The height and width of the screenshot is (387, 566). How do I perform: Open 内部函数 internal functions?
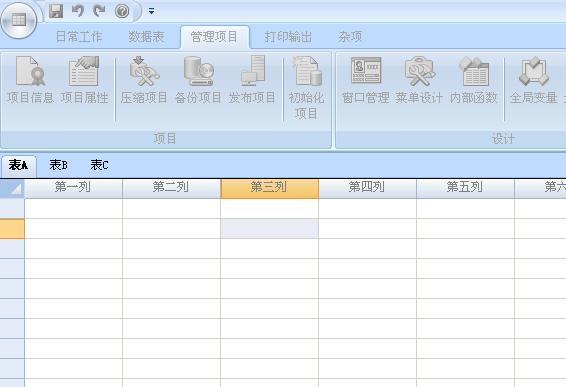[x=473, y=80]
